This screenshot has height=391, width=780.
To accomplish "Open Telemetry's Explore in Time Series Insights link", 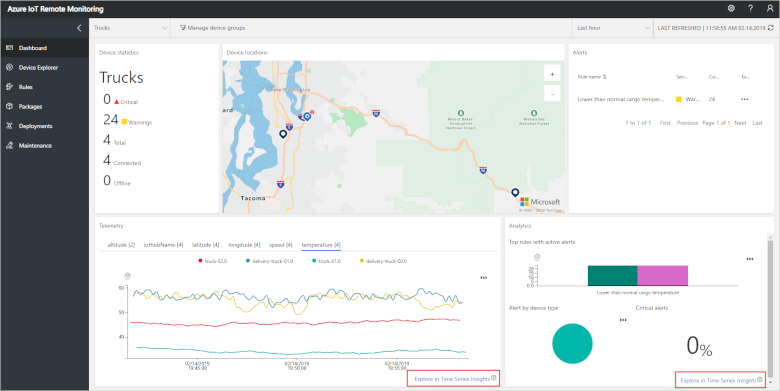I will pos(453,379).
